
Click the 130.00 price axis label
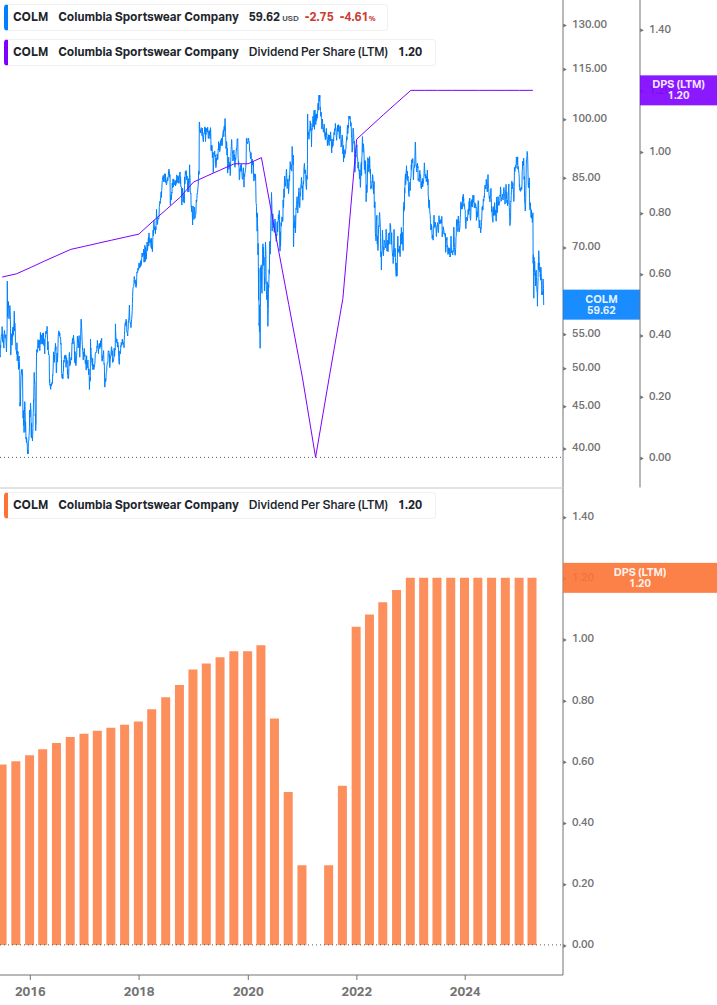coord(589,24)
